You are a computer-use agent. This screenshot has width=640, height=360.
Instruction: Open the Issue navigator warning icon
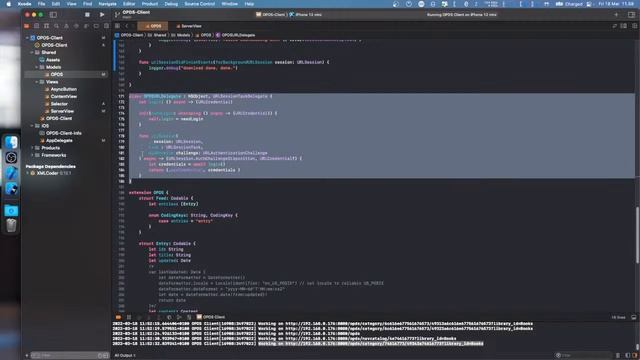click(67, 26)
